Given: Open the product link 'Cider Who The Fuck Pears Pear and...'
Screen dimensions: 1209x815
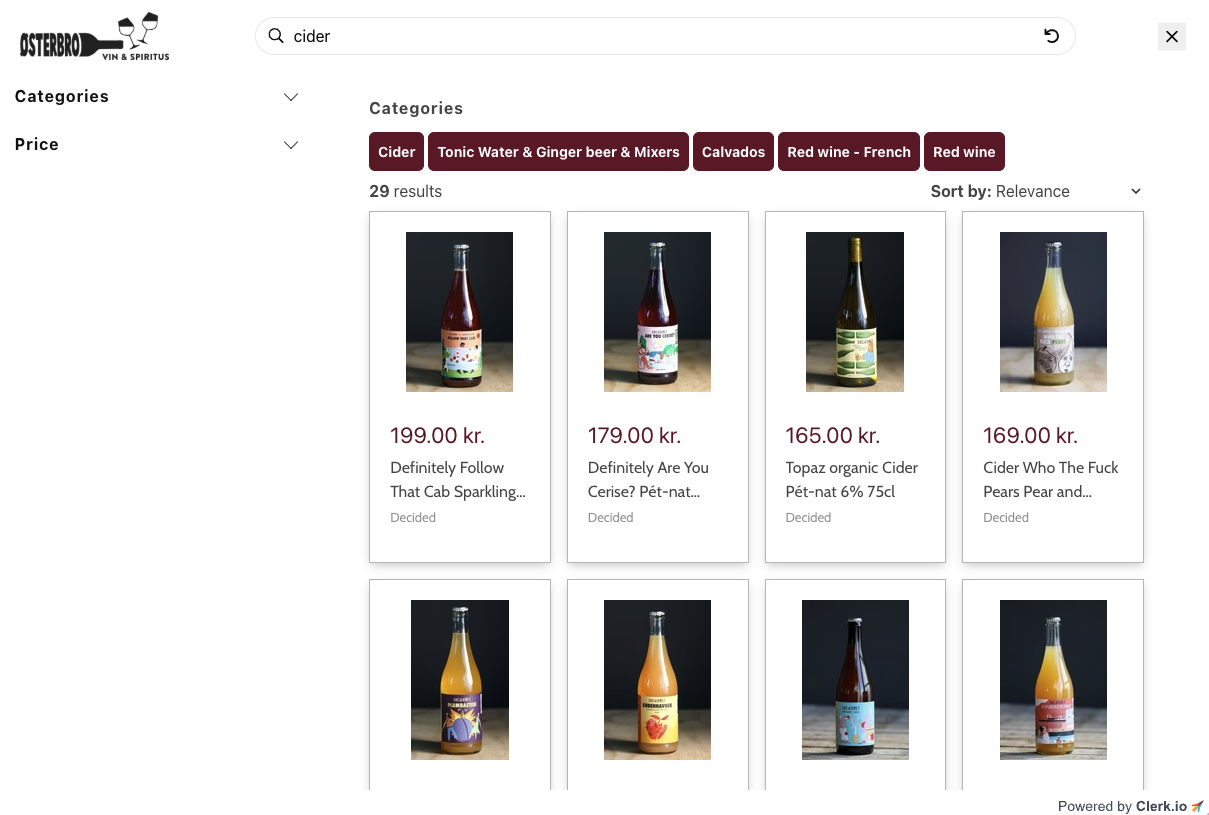Looking at the screenshot, I should click(1051, 480).
